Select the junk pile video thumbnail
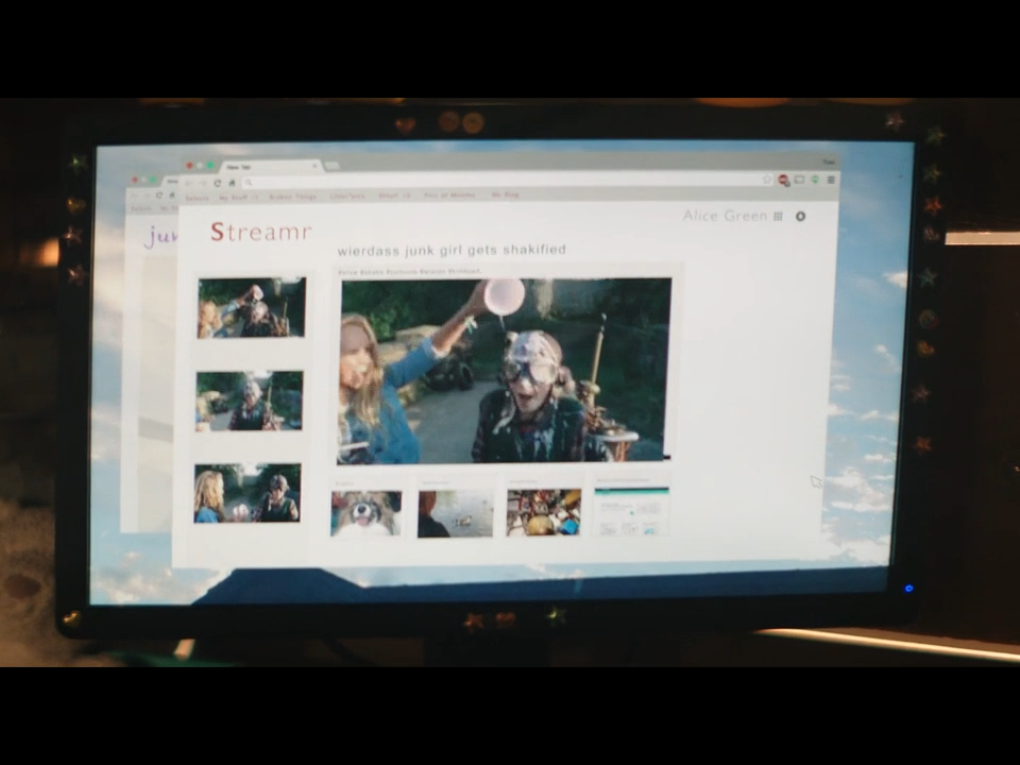 [543, 512]
